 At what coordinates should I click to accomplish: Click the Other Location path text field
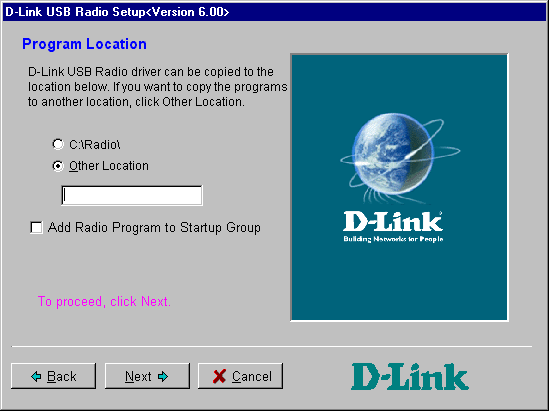[132, 195]
